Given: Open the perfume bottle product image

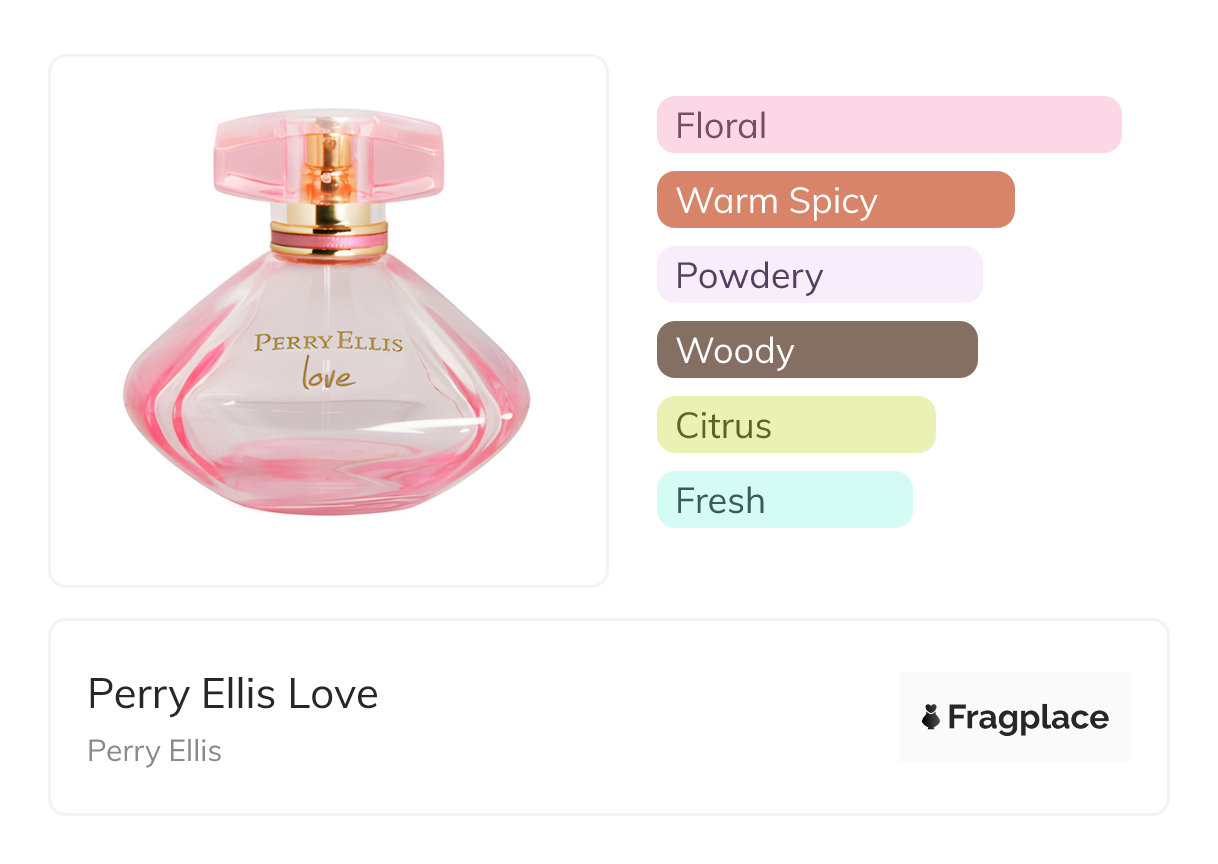Looking at the screenshot, I should [x=328, y=320].
